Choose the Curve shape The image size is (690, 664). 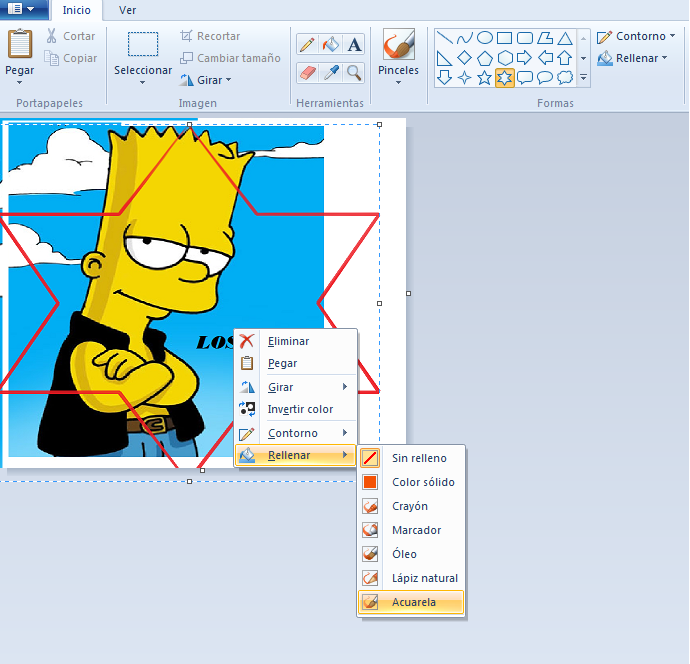(x=465, y=38)
